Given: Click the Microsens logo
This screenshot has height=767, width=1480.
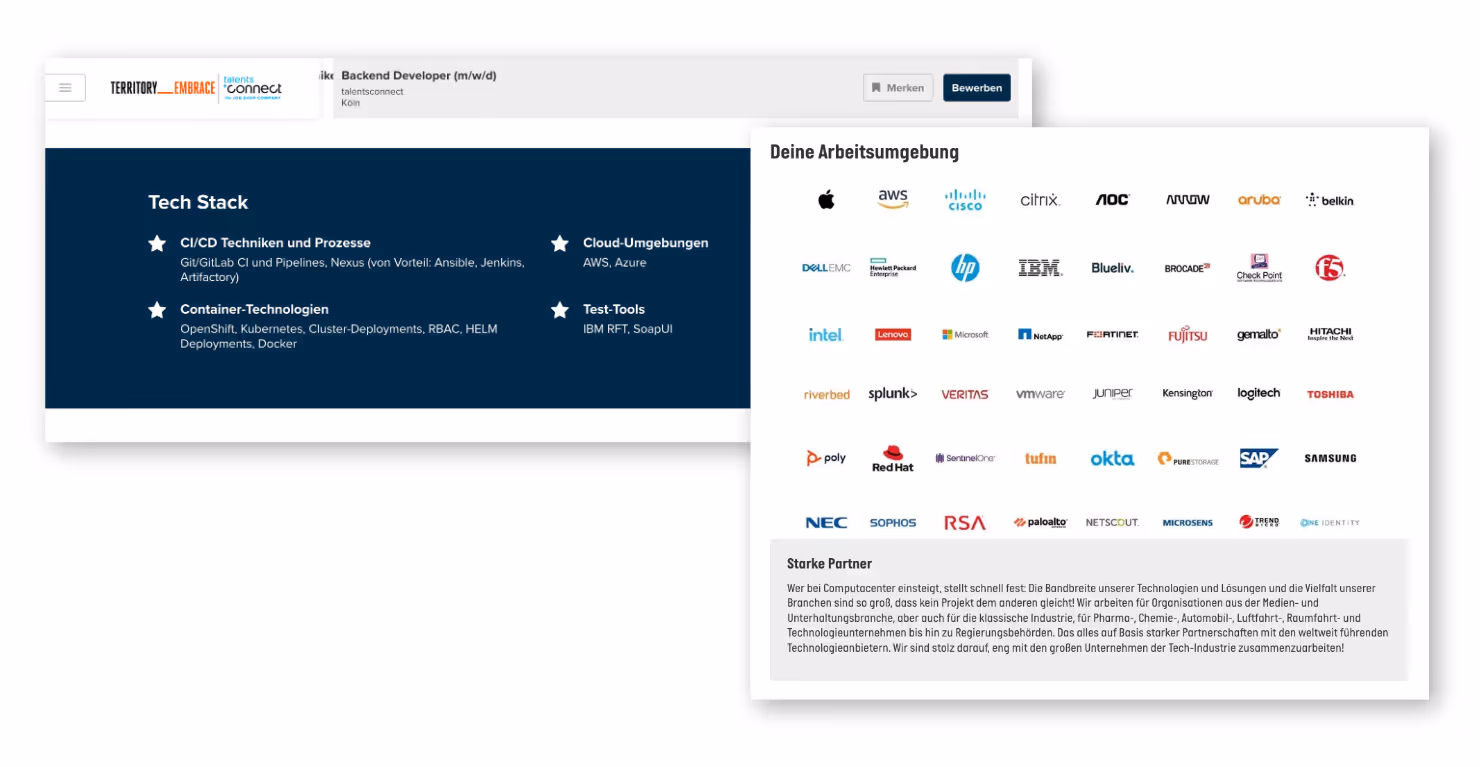Looking at the screenshot, I should 1187,523.
